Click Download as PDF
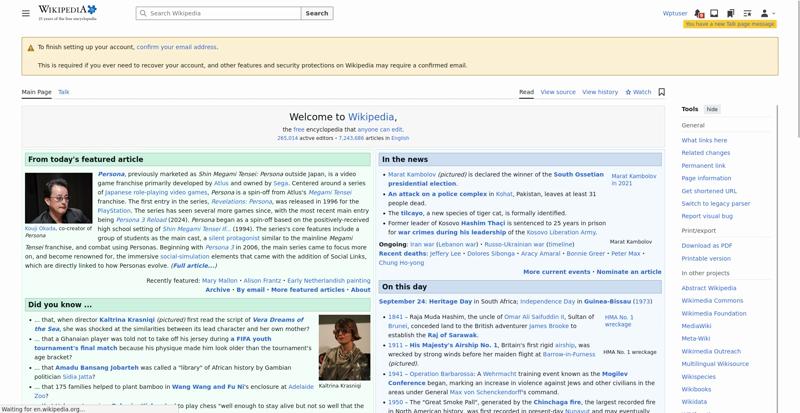Viewport: 800px width, 413px height. (x=707, y=246)
